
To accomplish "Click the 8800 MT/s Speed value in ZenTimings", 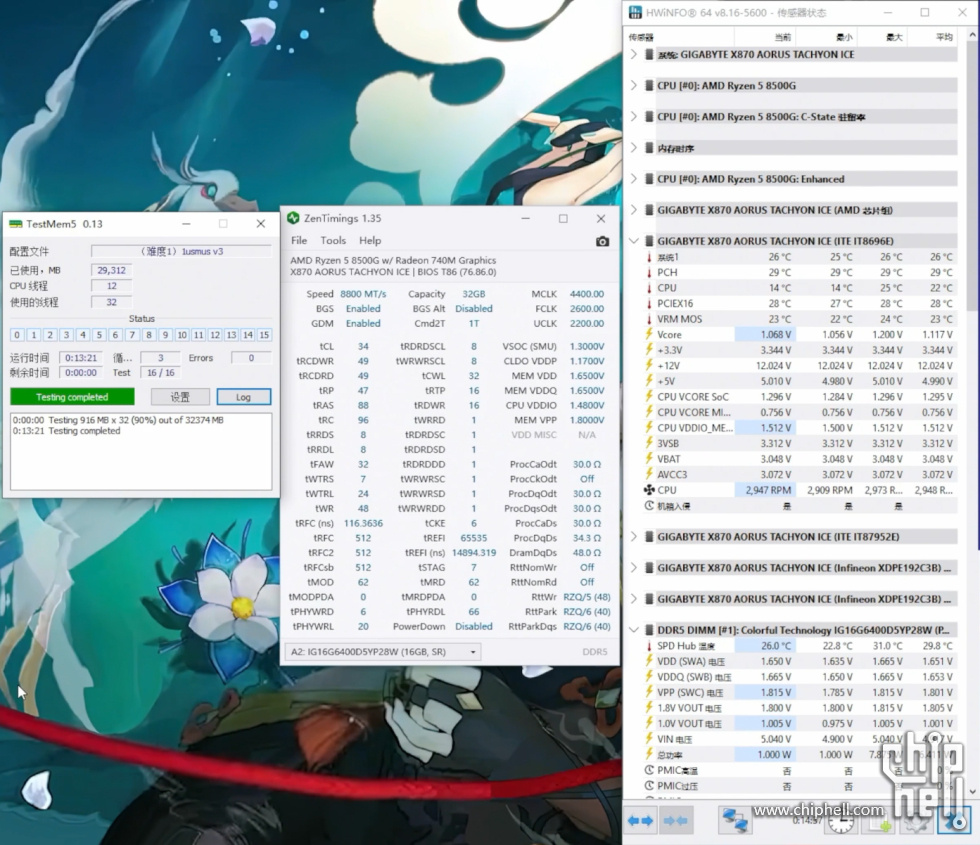I will tap(363, 294).
